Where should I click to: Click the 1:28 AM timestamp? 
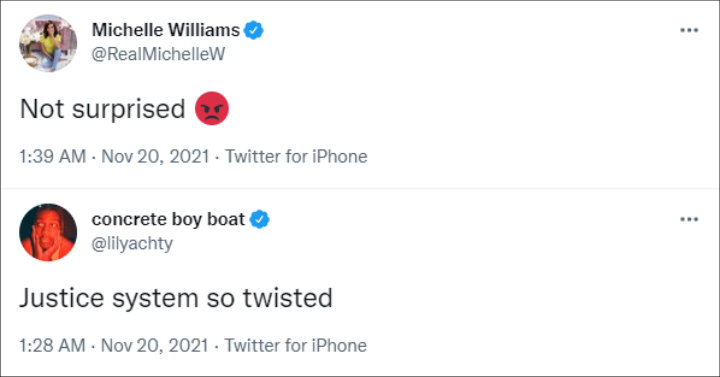[52, 346]
